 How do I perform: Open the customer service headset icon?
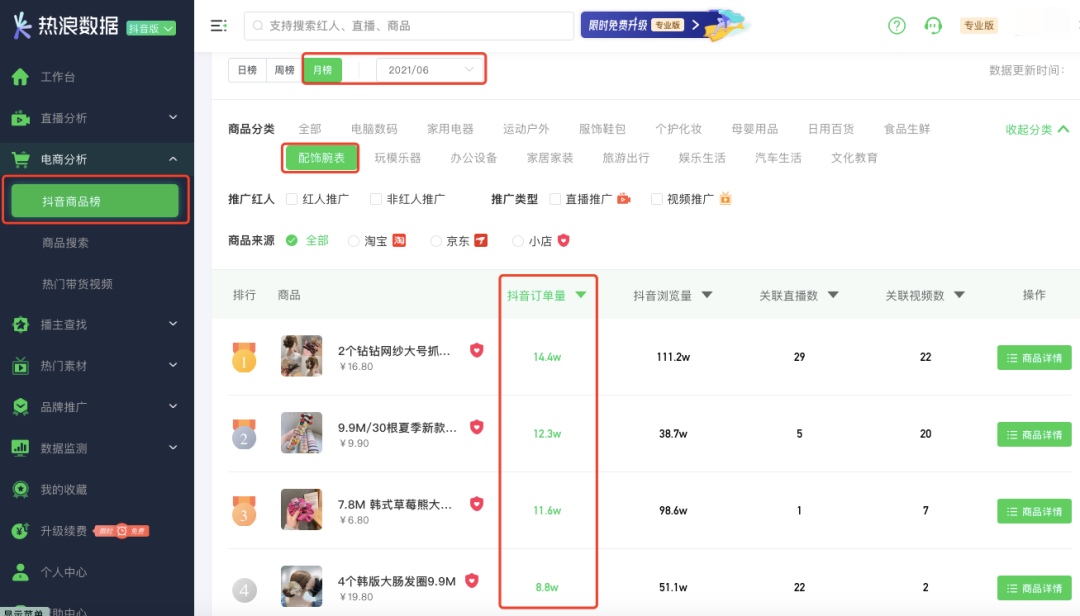pyautogui.click(x=933, y=25)
